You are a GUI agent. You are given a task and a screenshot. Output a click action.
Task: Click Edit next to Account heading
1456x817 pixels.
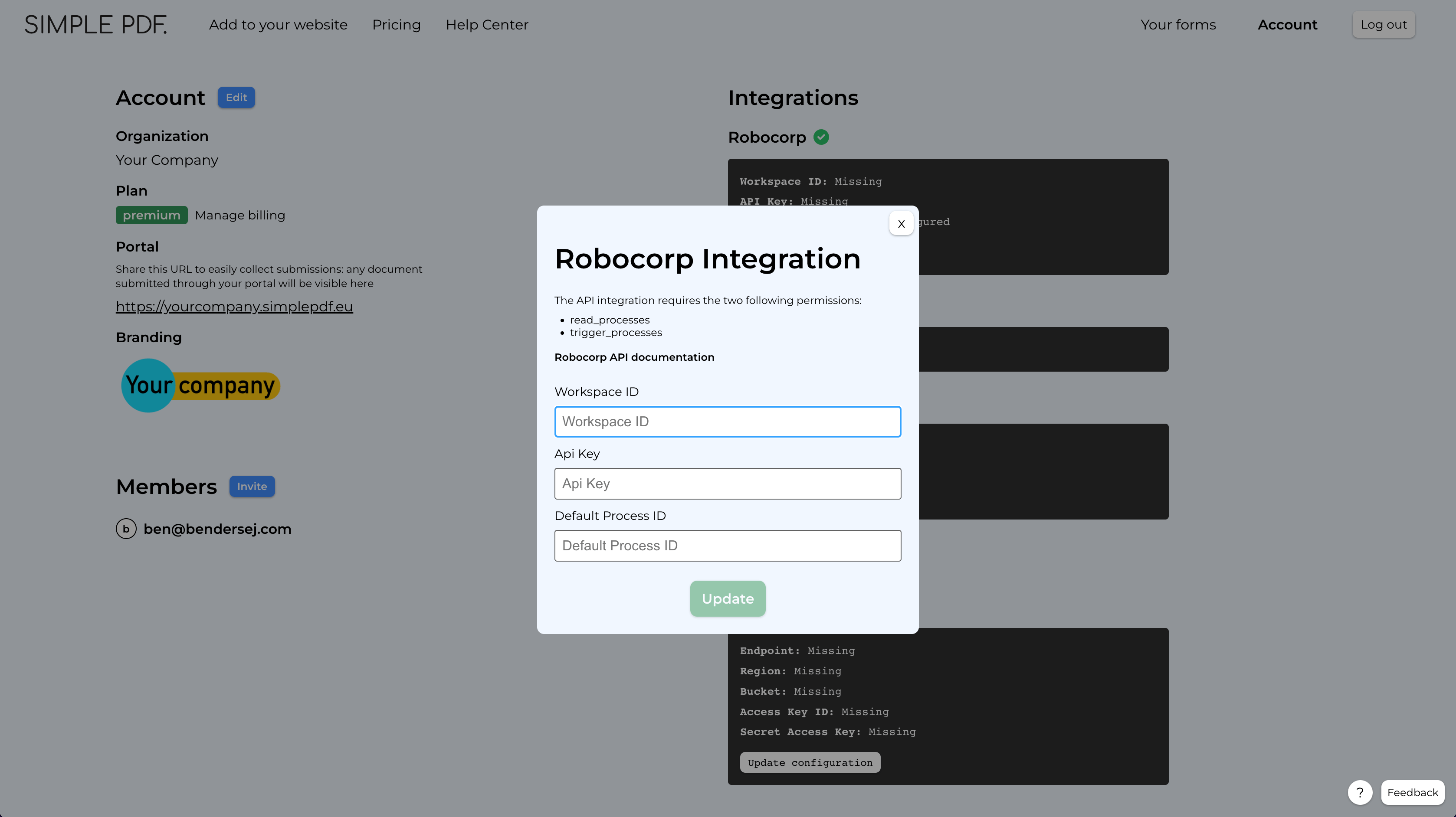236,97
